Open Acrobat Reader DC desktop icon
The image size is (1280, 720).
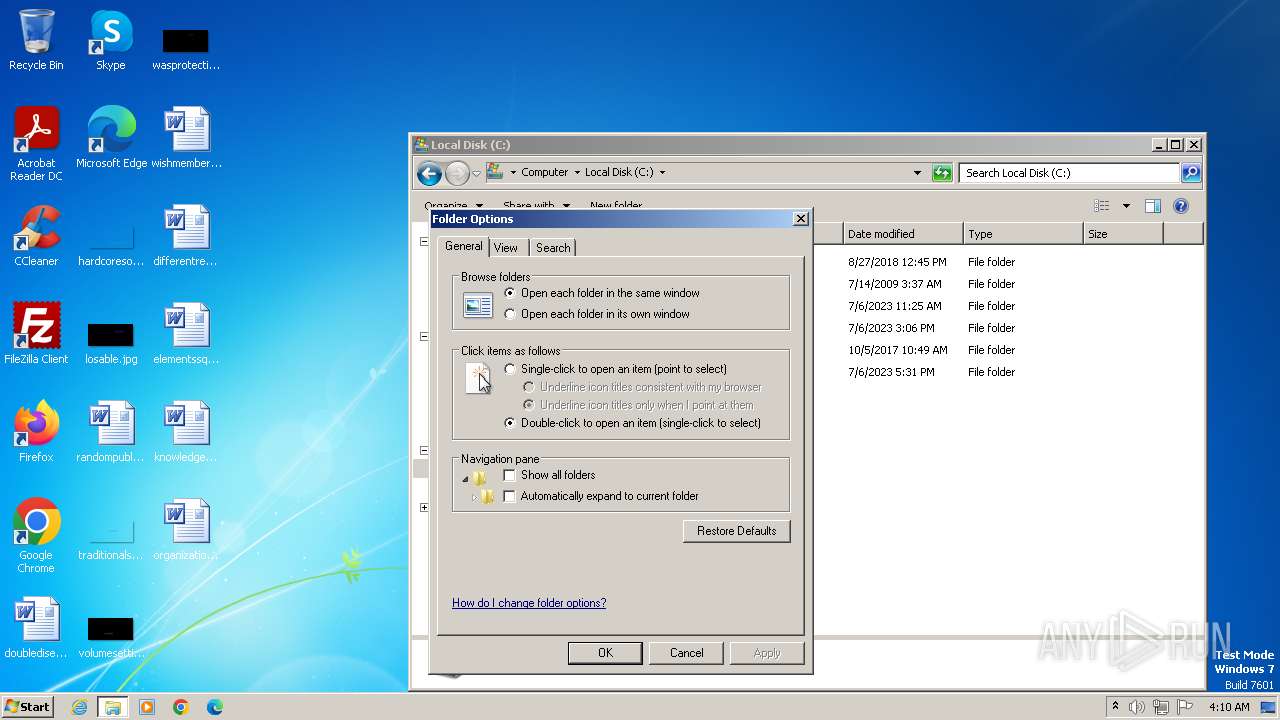36,144
